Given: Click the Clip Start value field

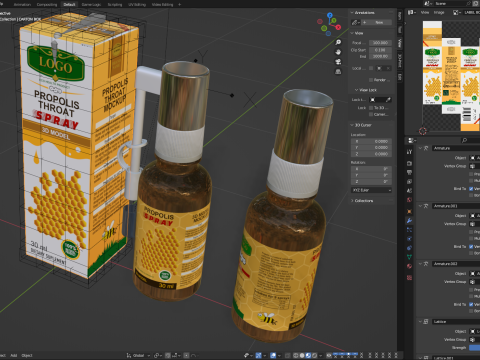Looking at the screenshot, I should point(380,50).
